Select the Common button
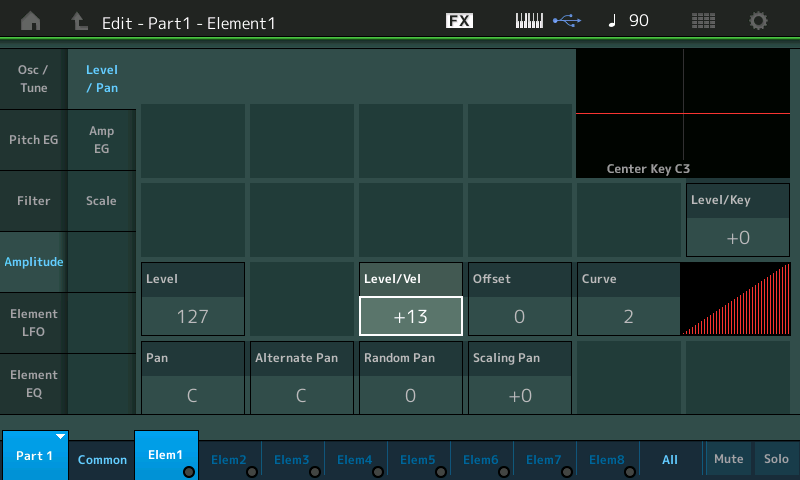This screenshot has height=480, width=800. 103,460
